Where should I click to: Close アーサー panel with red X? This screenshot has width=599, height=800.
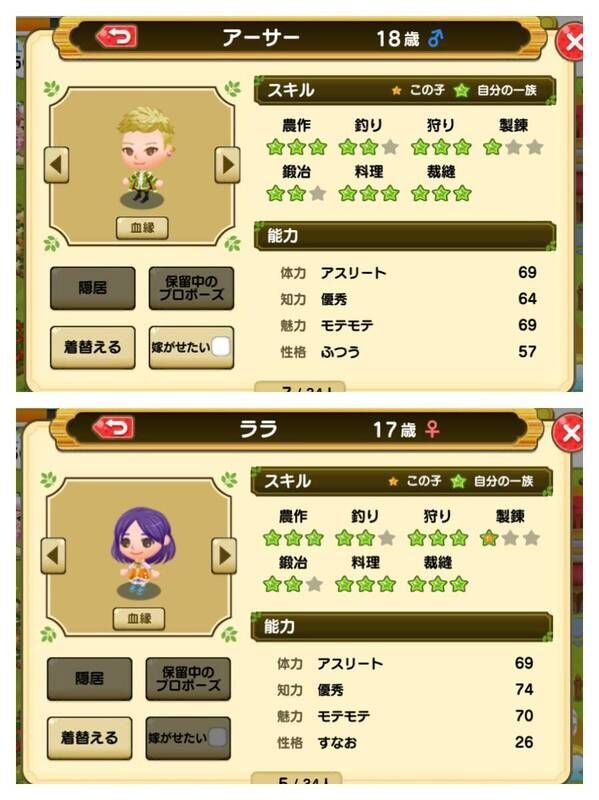point(570,42)
